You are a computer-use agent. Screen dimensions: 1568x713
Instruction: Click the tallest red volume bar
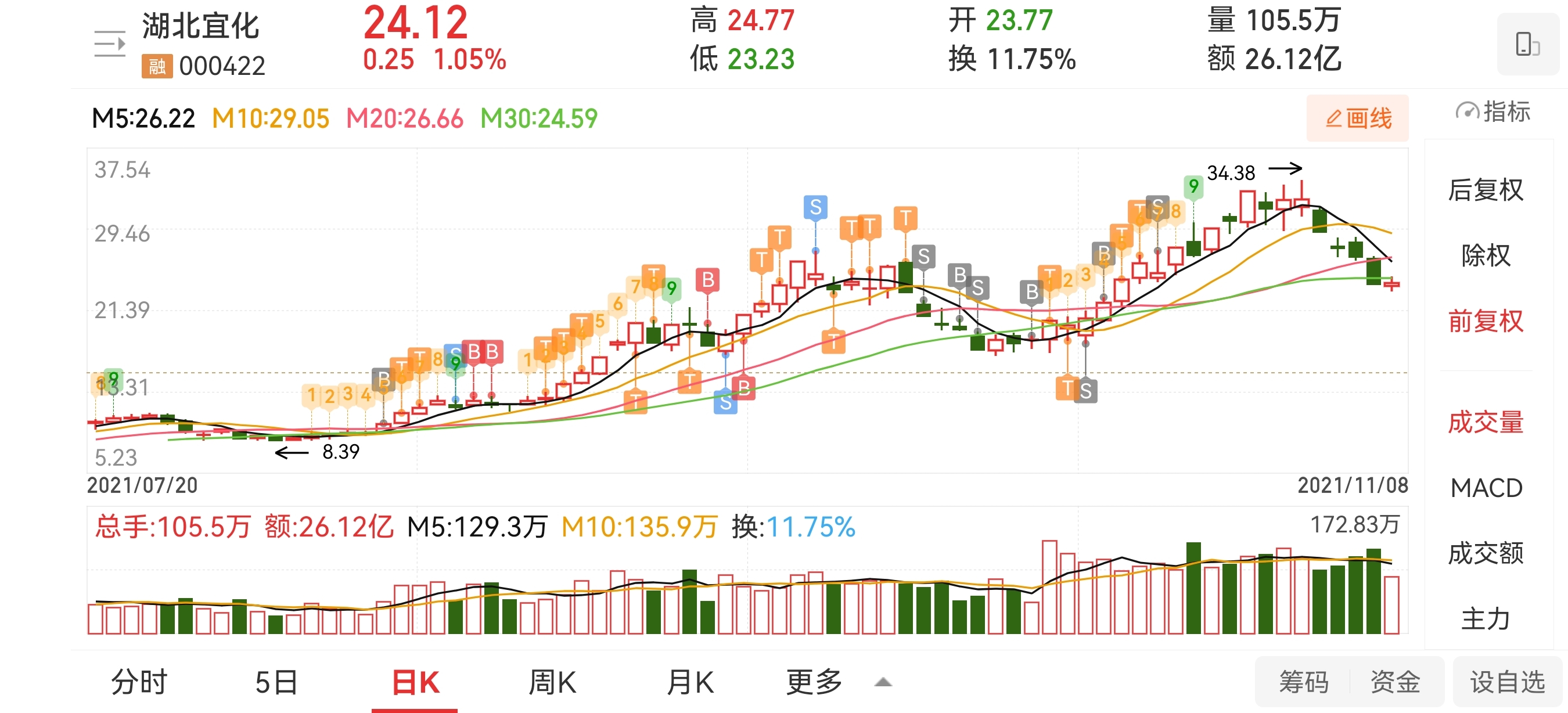(1049, 587)
